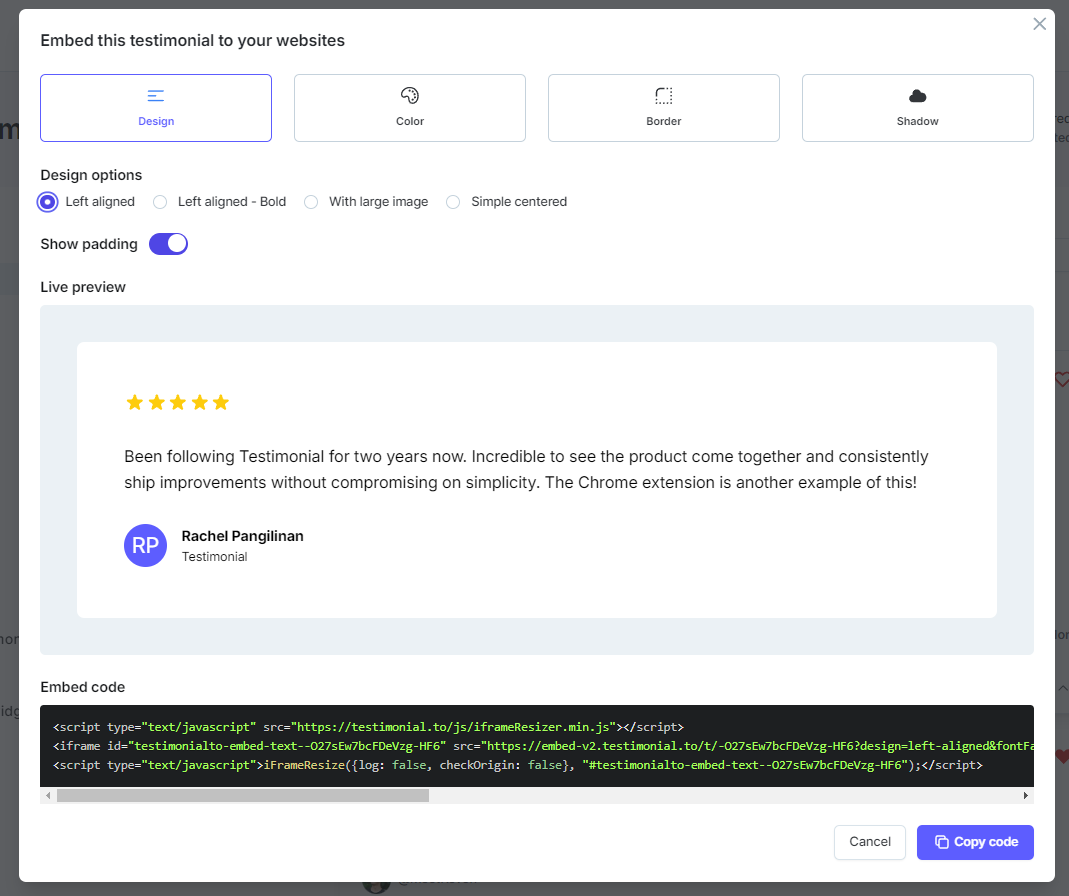Switch to the Border tab
The height and width of the screenshot is (896, 1069).
663,108
